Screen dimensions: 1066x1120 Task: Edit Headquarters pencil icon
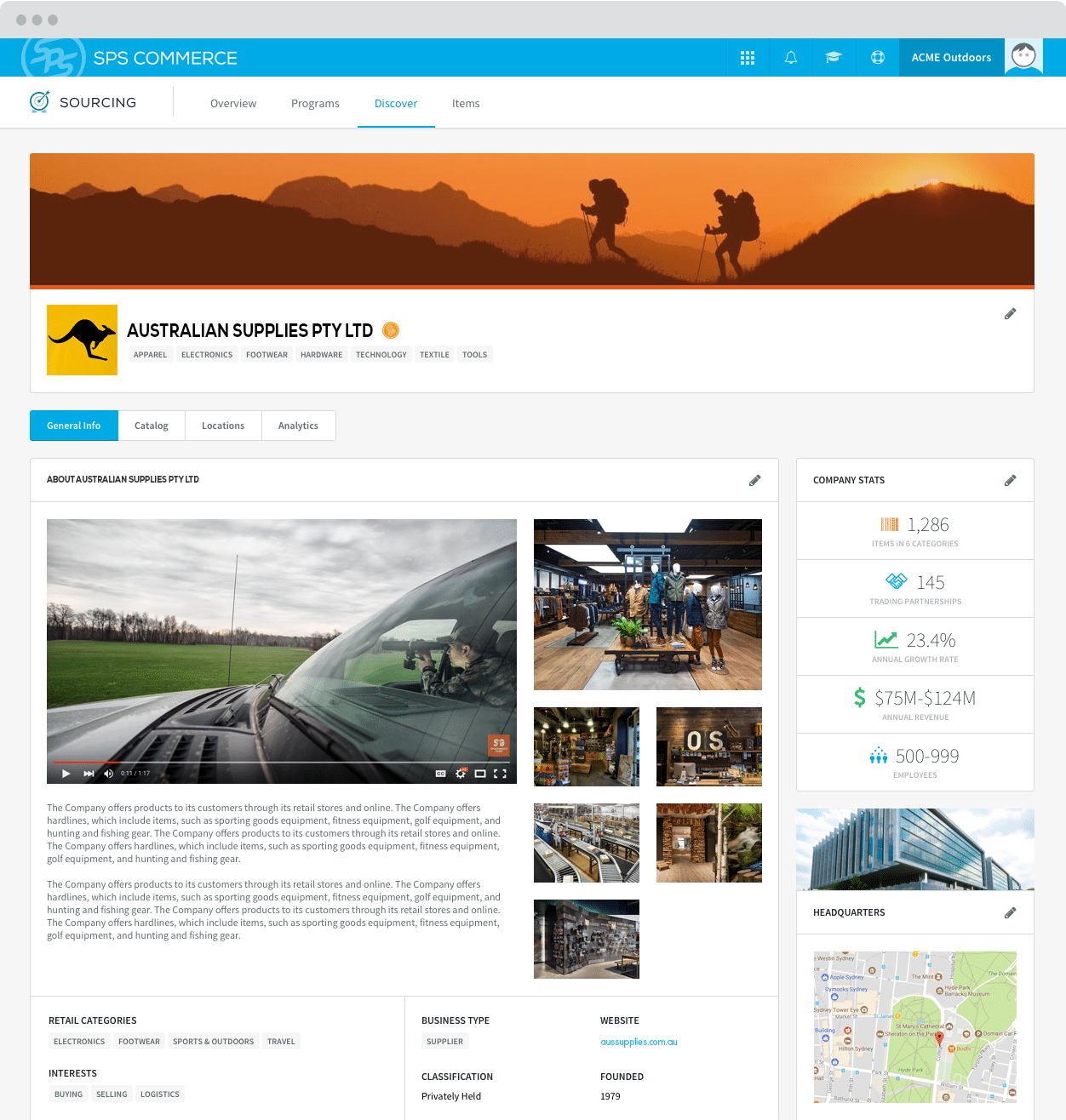(x=1010, y=913)
